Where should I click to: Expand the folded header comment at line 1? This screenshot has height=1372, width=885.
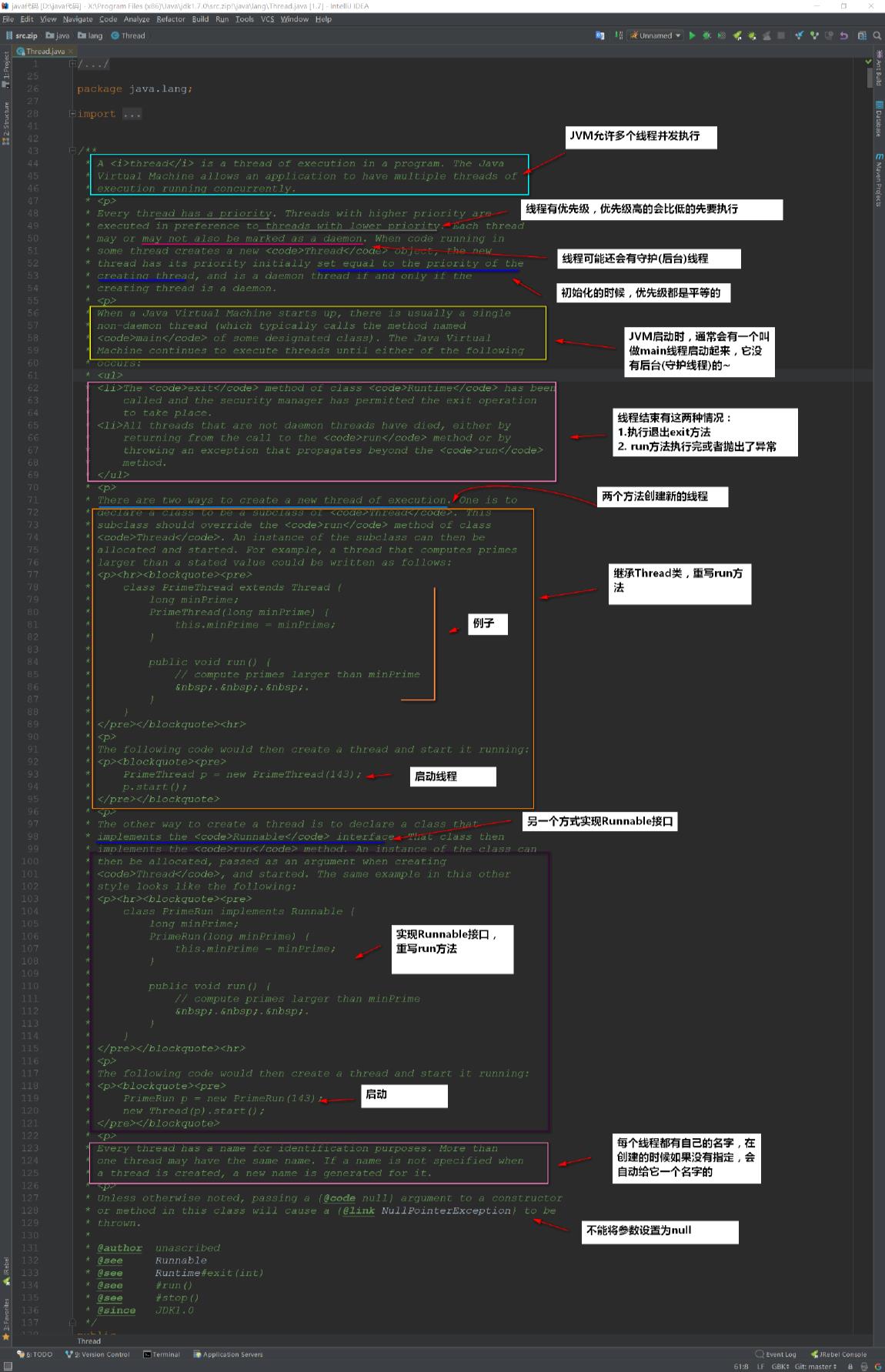coord(73,64)
